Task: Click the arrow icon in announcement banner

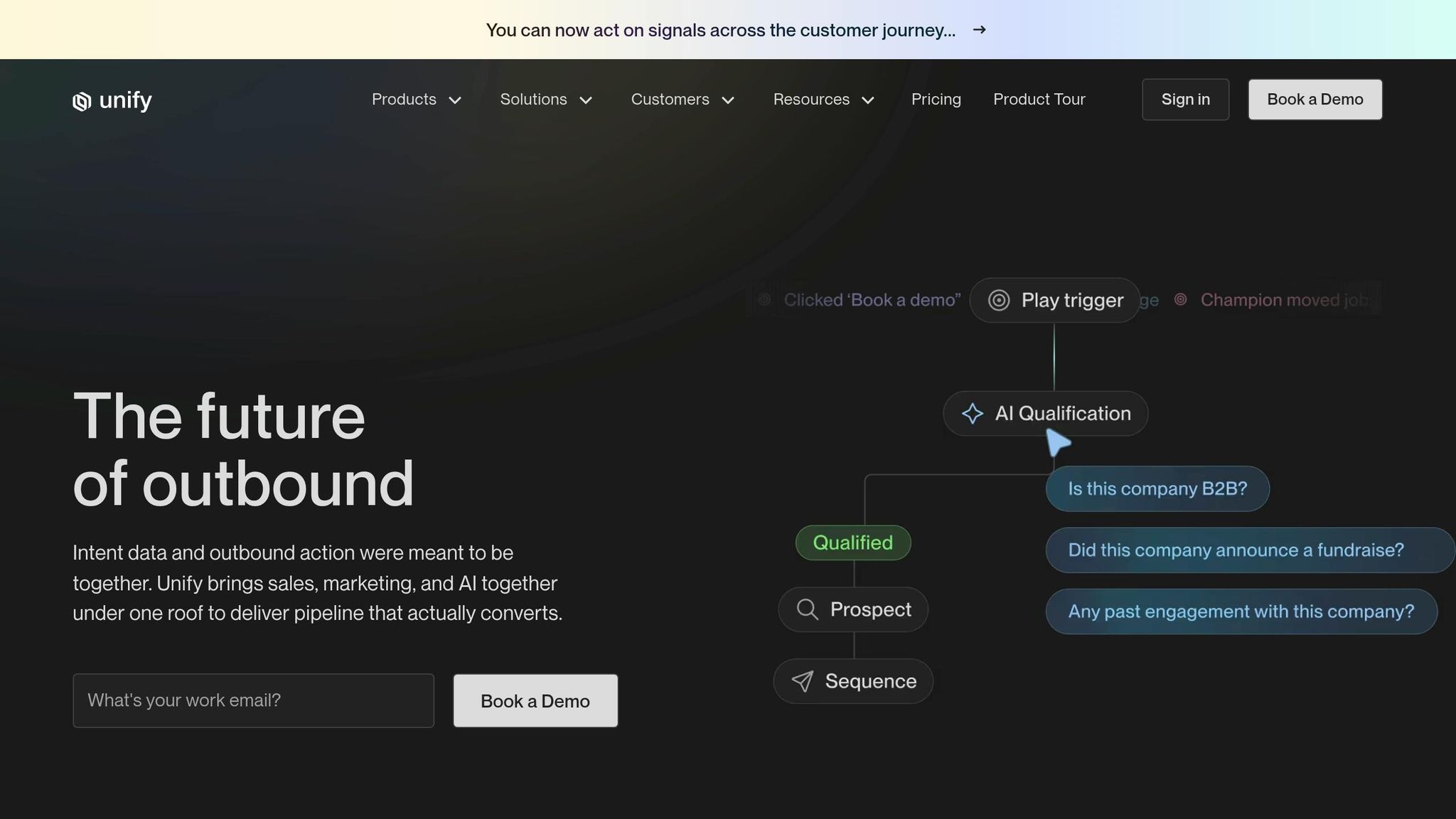Action: 979,30
